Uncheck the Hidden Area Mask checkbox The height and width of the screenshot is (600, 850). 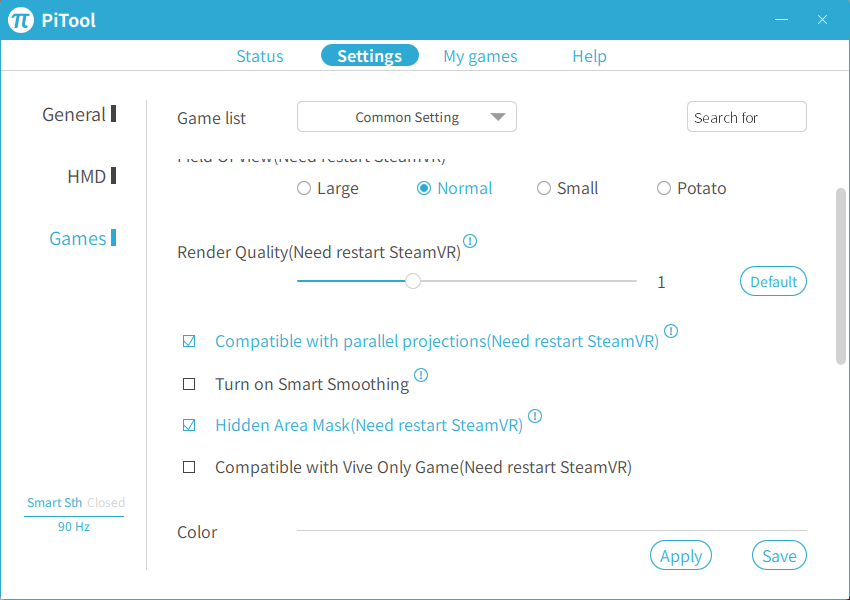tap(189, 426)
